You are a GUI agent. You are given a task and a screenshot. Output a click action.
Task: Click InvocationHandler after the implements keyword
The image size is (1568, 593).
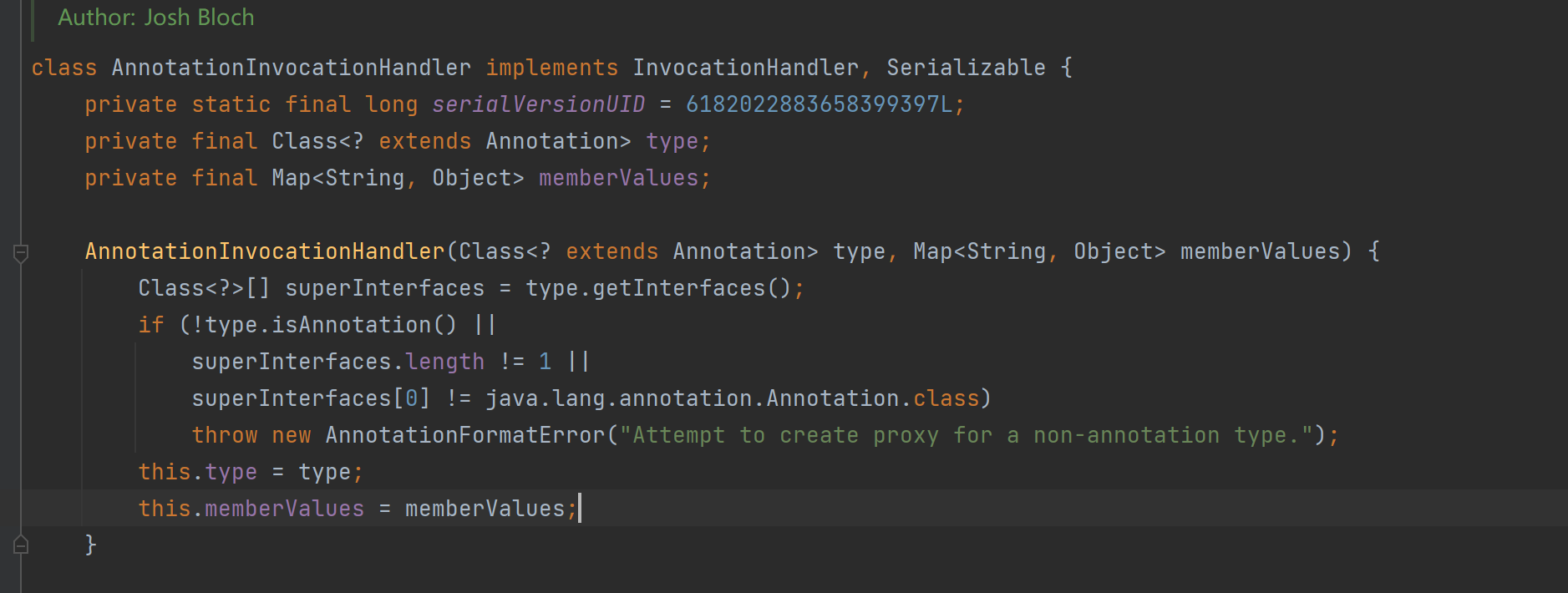point(745,68)
